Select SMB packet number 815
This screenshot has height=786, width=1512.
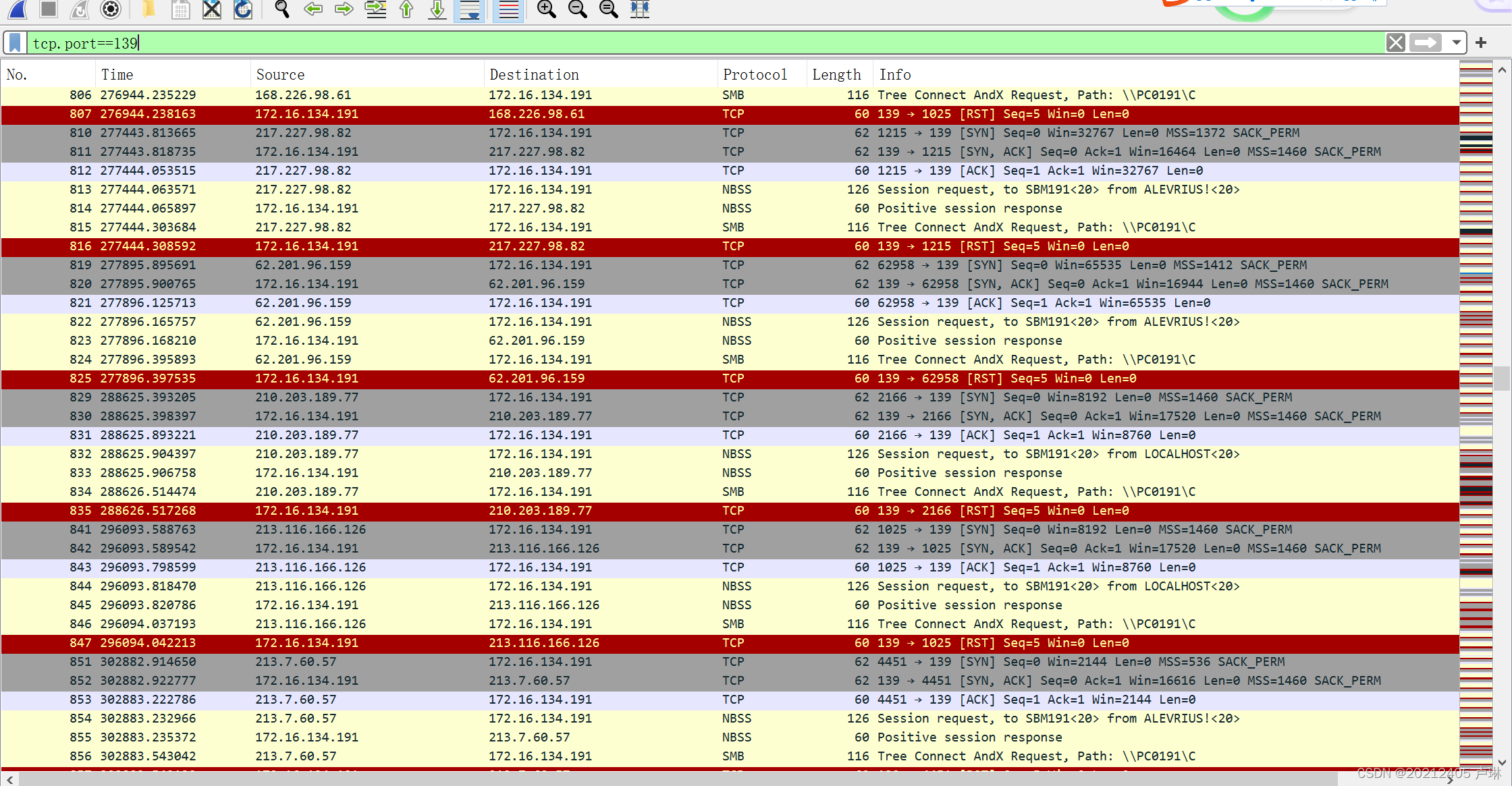(x=730, y=227)
